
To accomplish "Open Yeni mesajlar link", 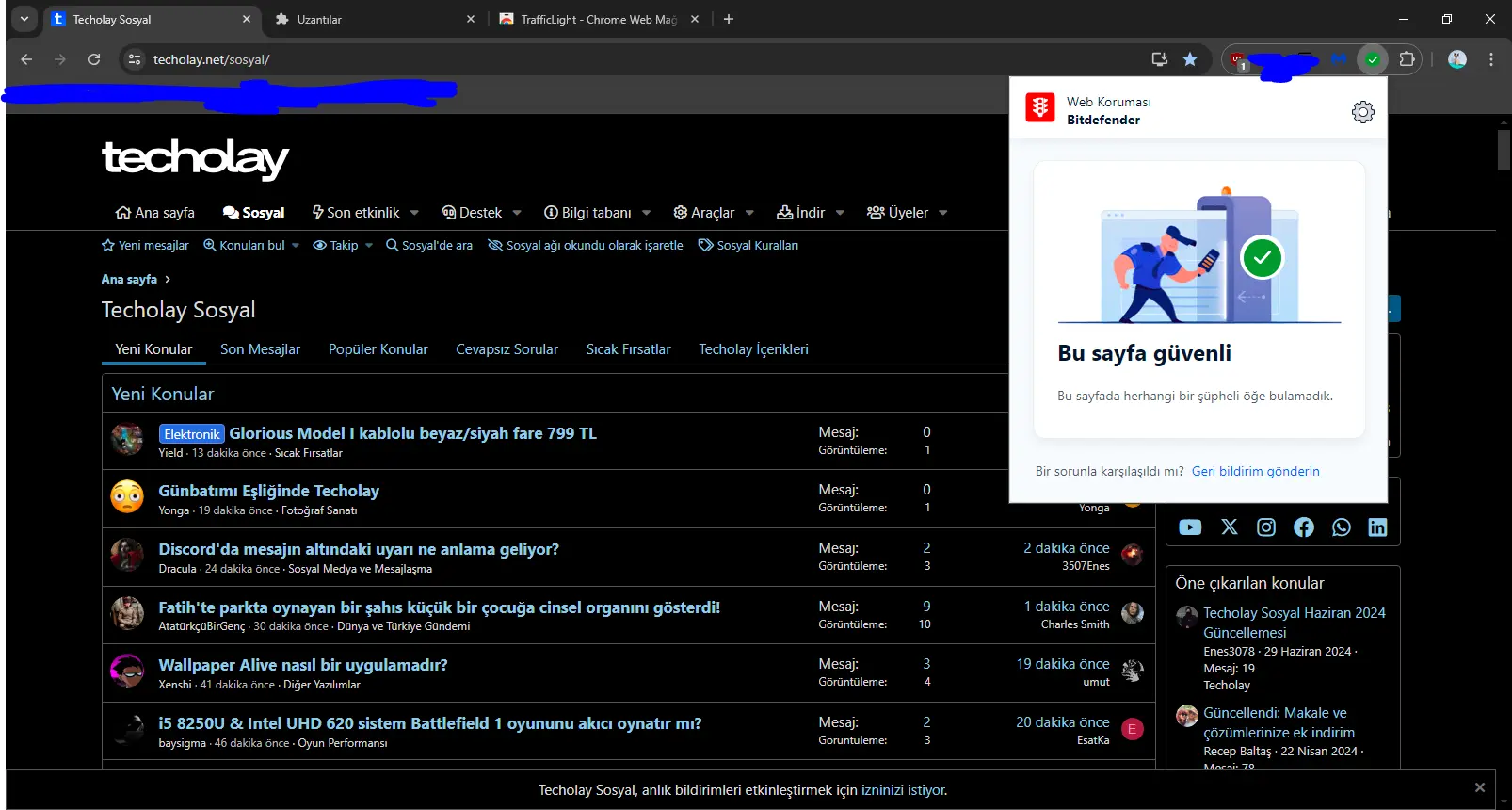I will coord(145,245).
